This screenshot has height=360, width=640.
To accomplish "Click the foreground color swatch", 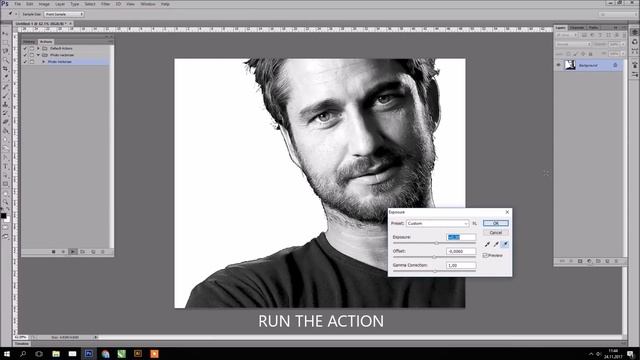I will tap(3, 216).
